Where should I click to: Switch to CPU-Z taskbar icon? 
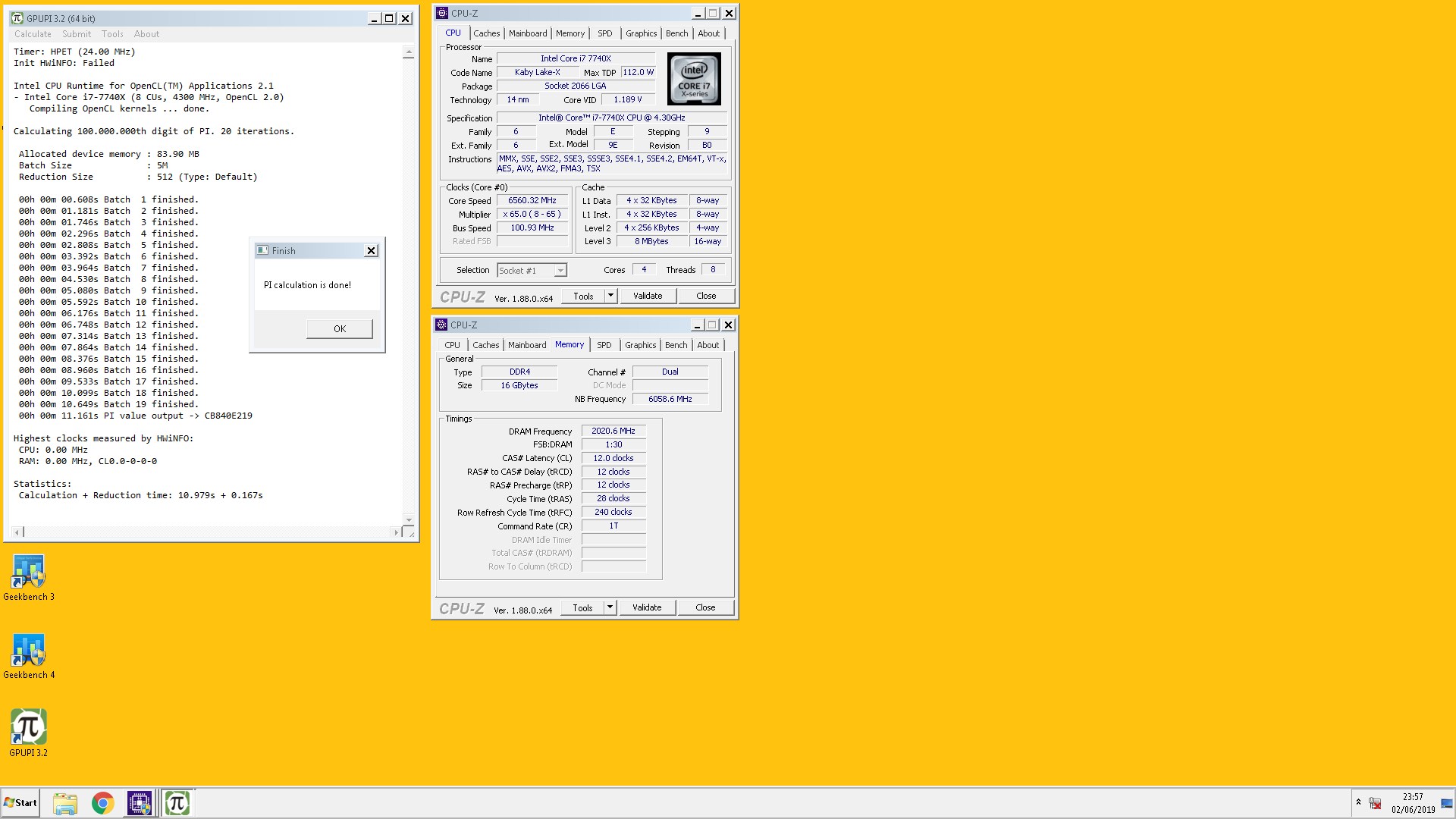tap(140, 803)
